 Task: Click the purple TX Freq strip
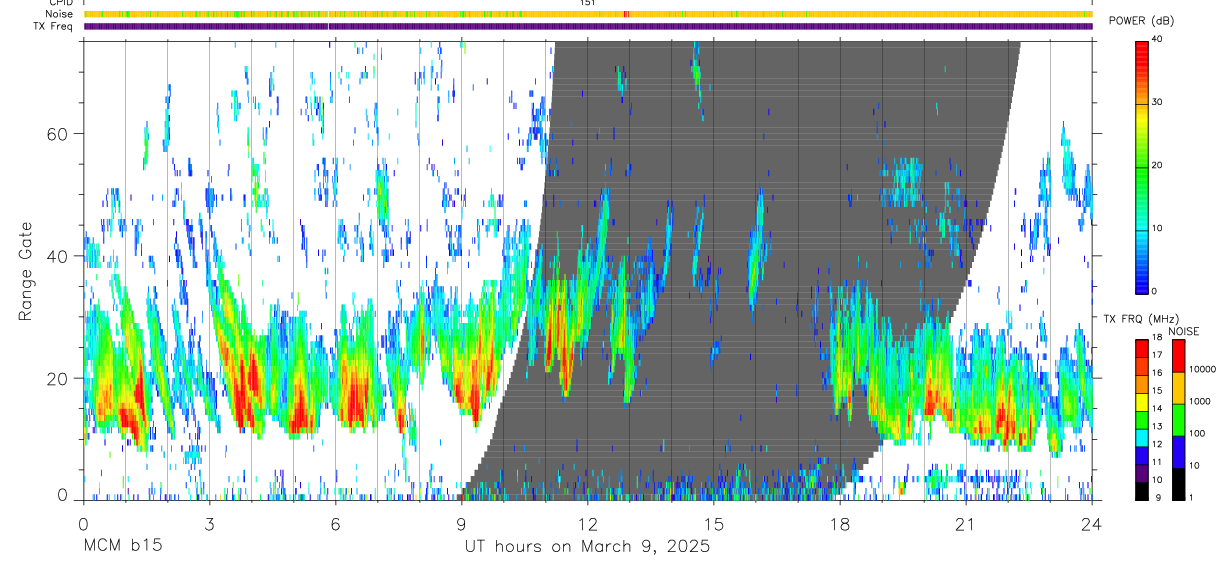coord(588,26)
